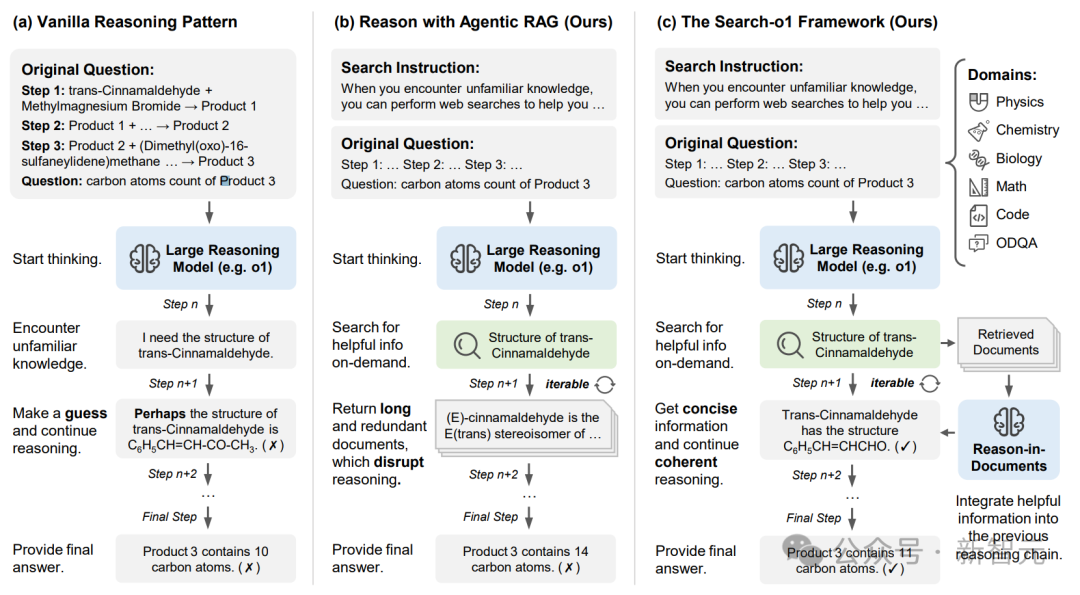The image size is (1080, 595).
Task: Click the ODQA chat icon
Action: [x=978, y=243]
